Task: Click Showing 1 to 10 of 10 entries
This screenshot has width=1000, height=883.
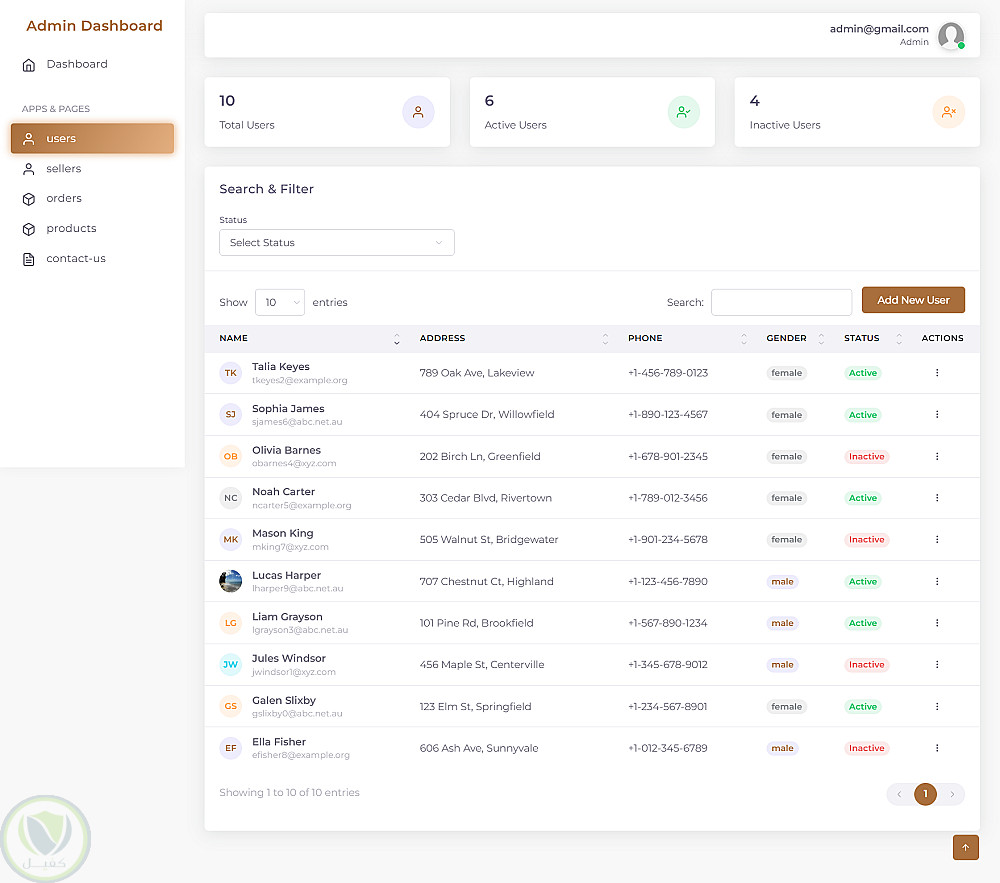Action: click(290, 792)
